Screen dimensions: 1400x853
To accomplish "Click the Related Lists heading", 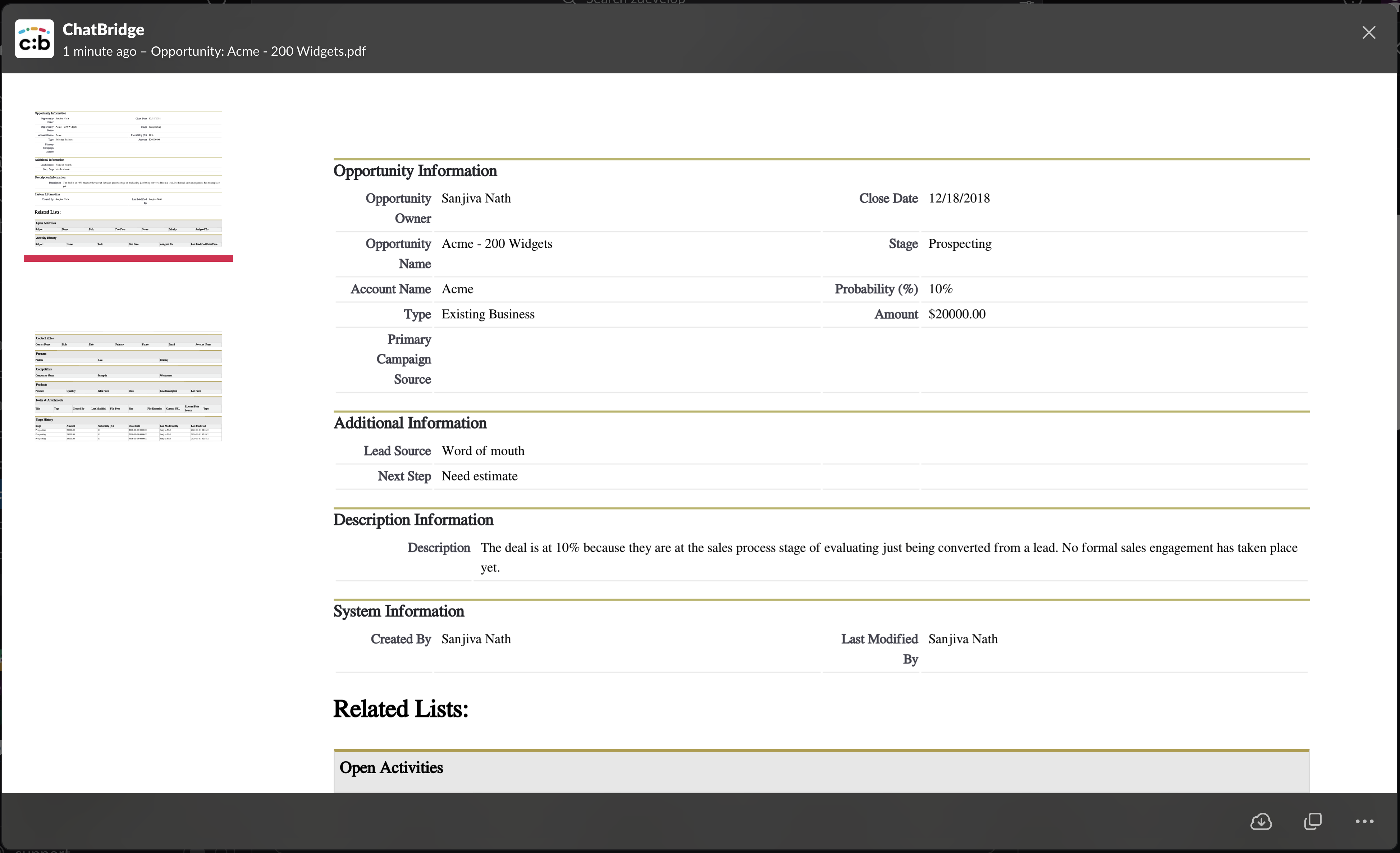I will click(401, 709).
